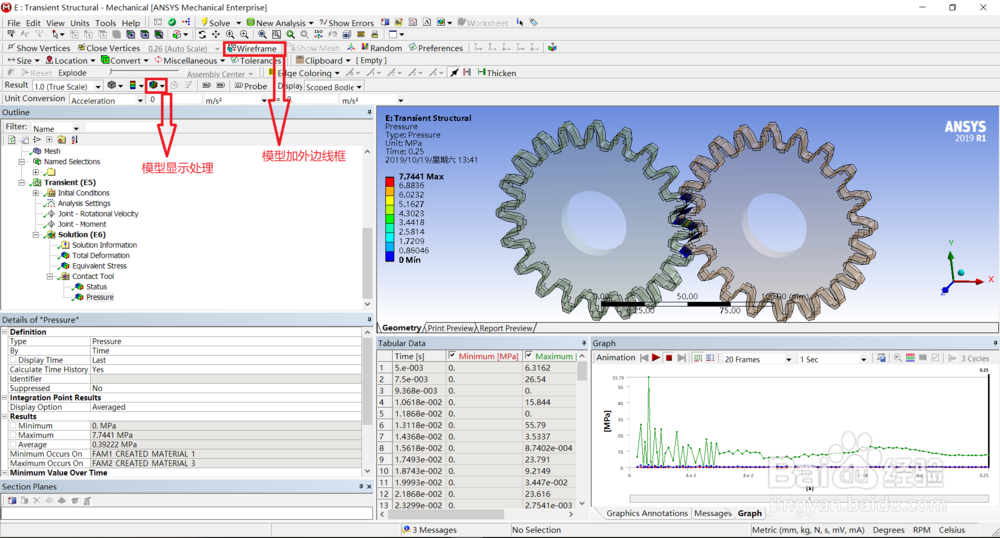Image resolution: width=1000 pixels, height=538 pixels.
Task: Expand the Initial Conditions tree node
Action: [36, 193]
